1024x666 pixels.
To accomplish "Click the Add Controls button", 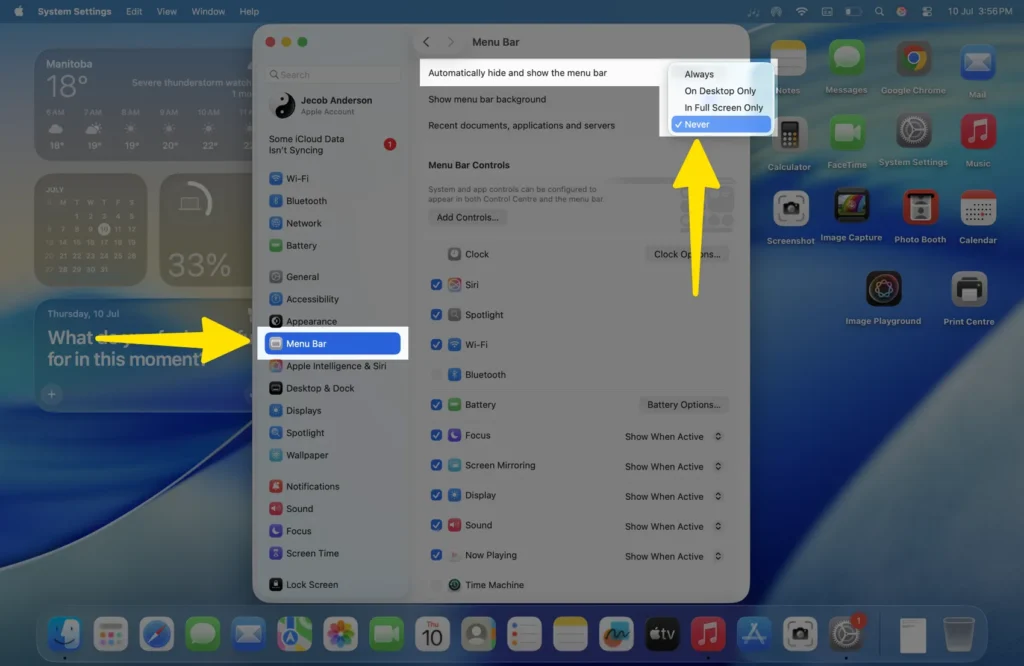I will coord(467,217).
